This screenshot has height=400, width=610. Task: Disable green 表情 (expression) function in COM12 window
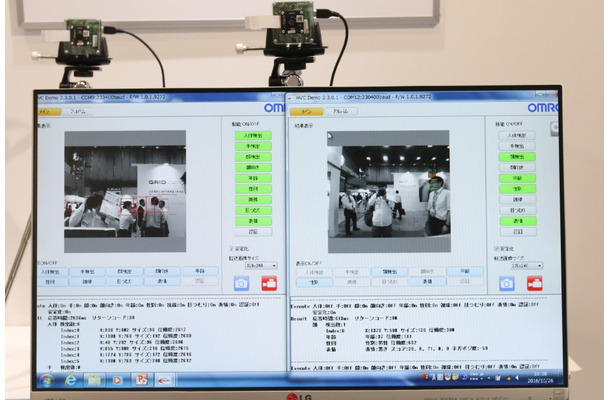[x=518, y=221]
